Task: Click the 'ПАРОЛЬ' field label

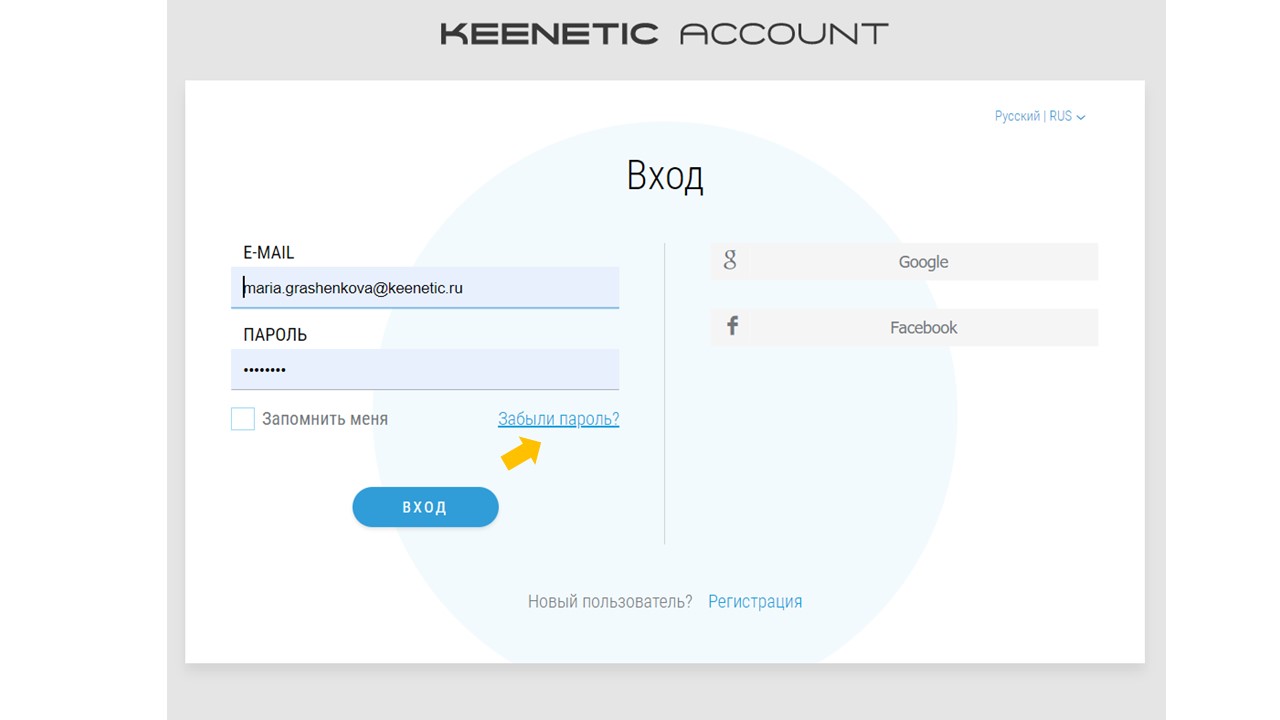Action: (x=275, y=335)
